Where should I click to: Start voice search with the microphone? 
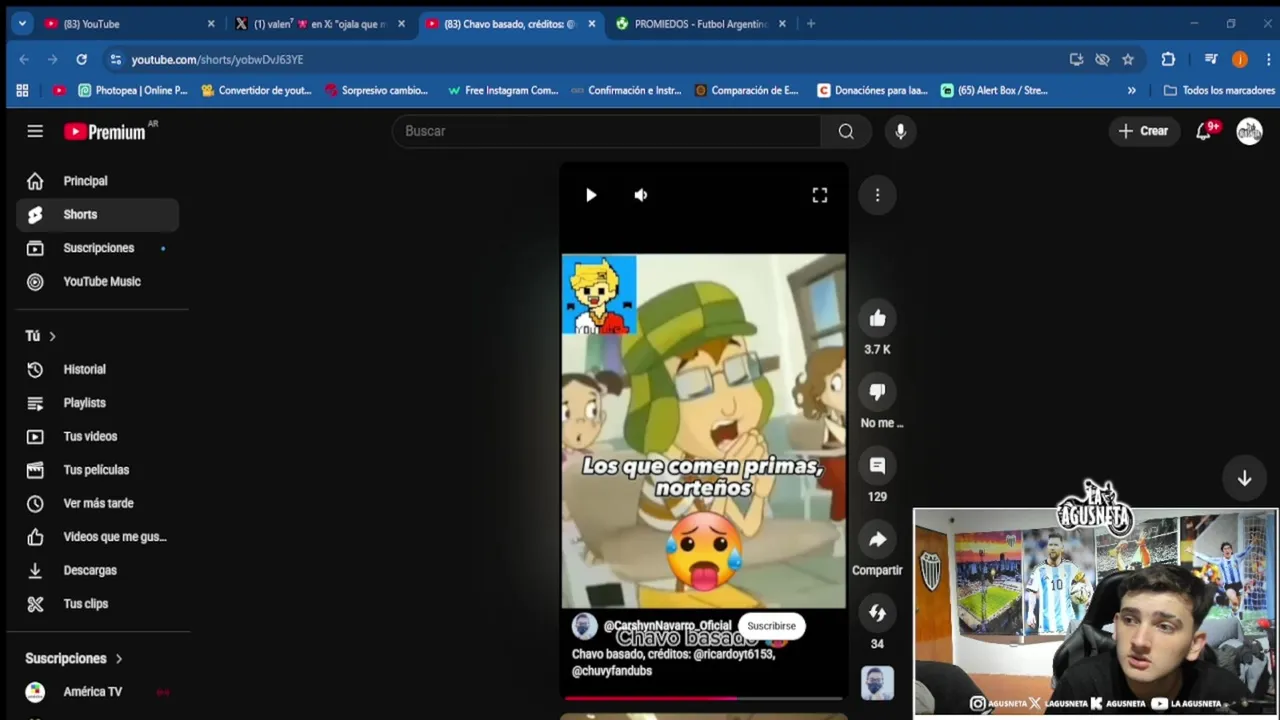coord(900,131)
